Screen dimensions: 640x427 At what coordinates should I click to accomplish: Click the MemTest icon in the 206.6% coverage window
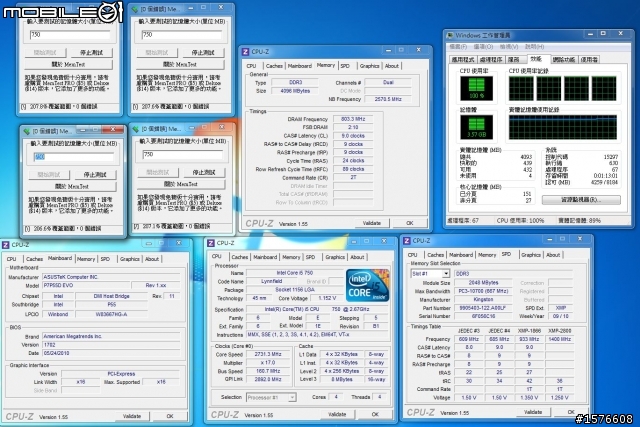click(27, 131)
